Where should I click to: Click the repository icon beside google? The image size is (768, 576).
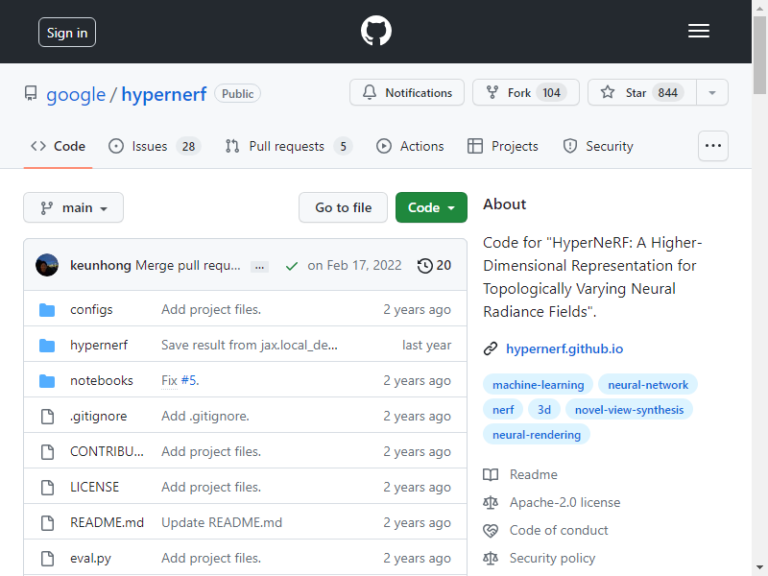31,93
